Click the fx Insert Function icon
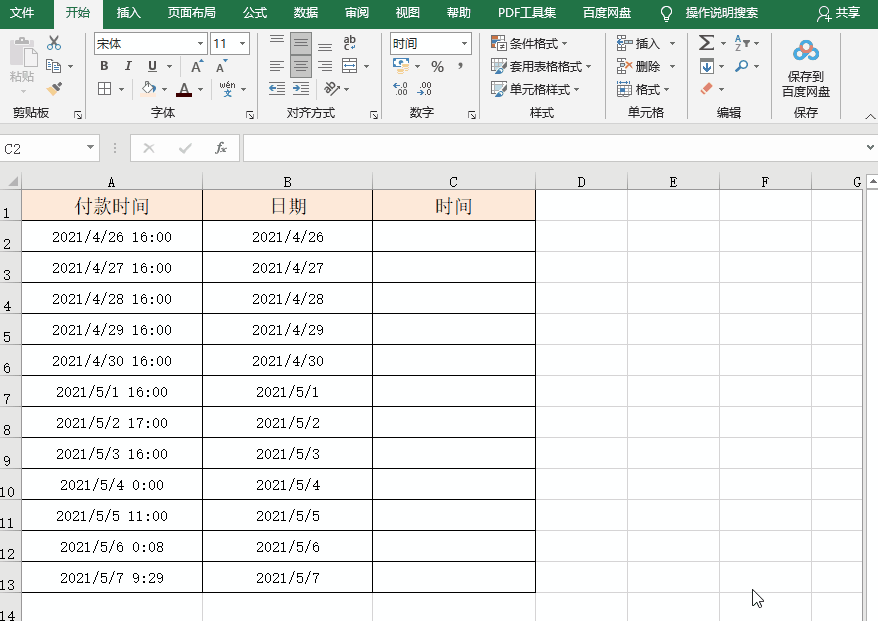Viewport: 878px width, 621px height. point(221,148)
